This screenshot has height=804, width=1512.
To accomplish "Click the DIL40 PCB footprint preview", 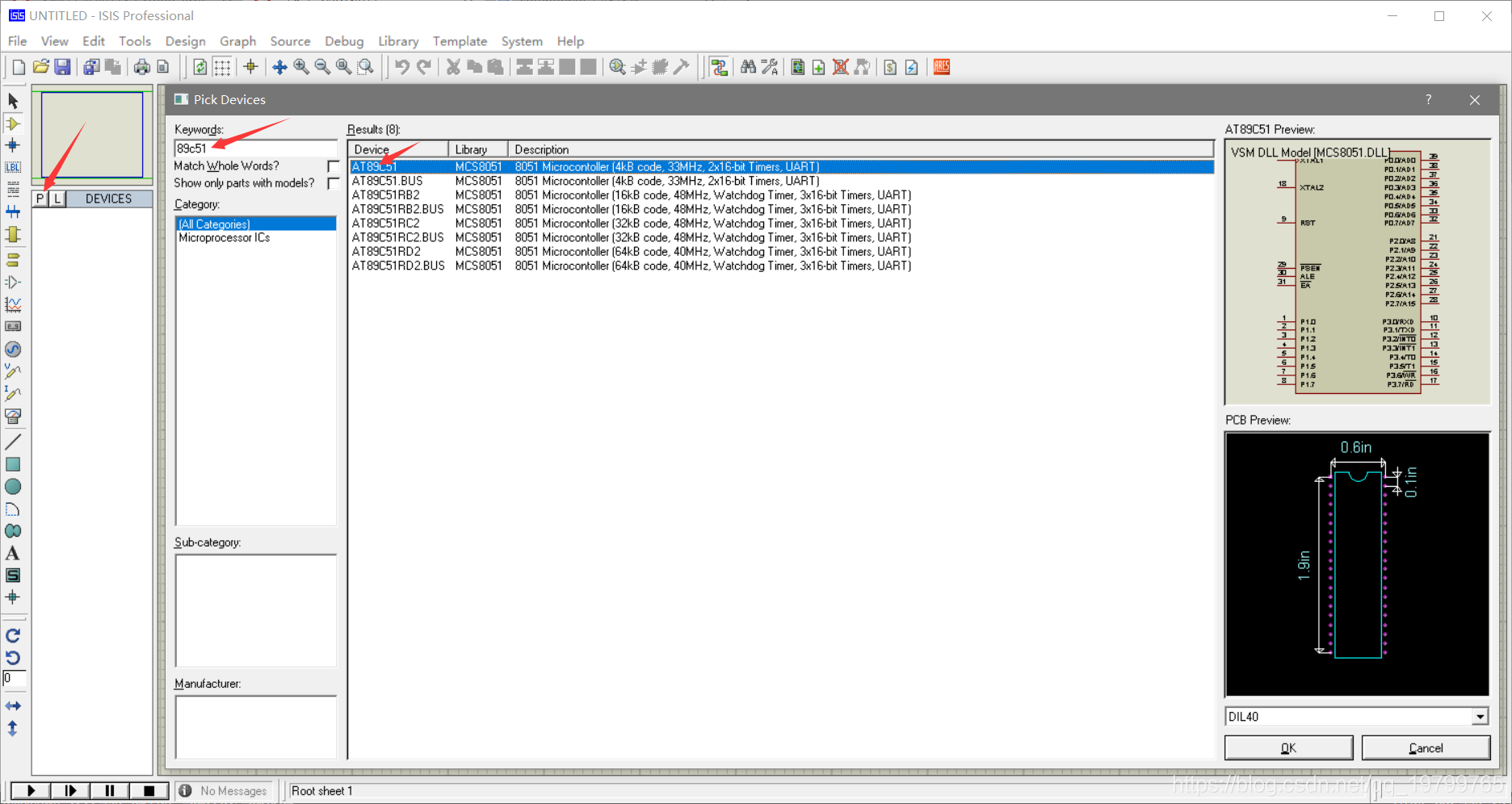I will 1358,564.
